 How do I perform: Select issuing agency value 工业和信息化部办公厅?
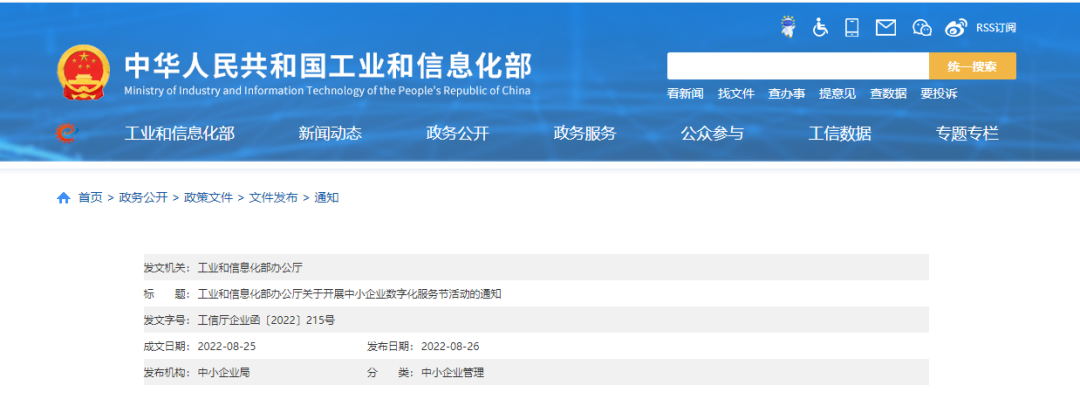tap(250, 267)
